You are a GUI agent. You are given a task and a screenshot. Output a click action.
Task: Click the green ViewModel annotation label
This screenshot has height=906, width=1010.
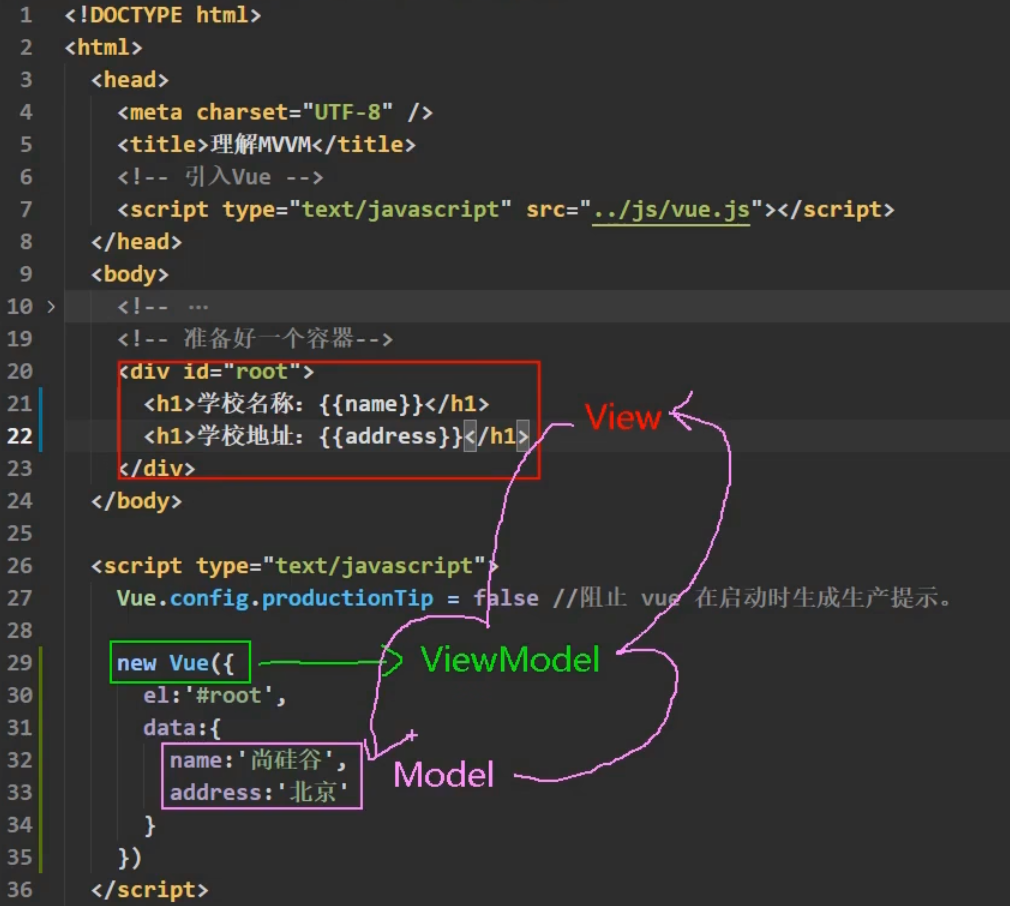pos(510,660)
